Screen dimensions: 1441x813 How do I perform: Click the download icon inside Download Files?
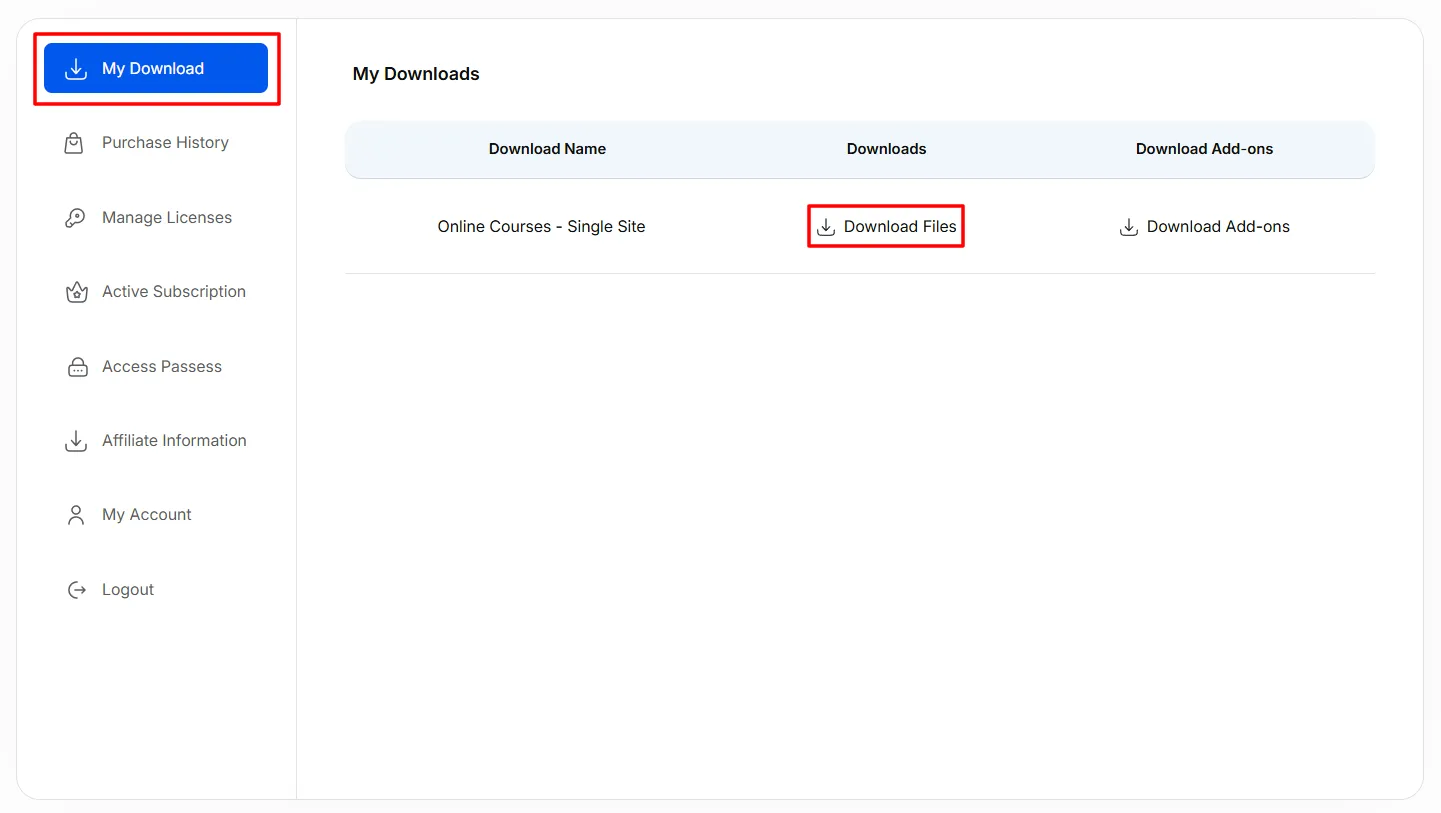tap(826, 226)
